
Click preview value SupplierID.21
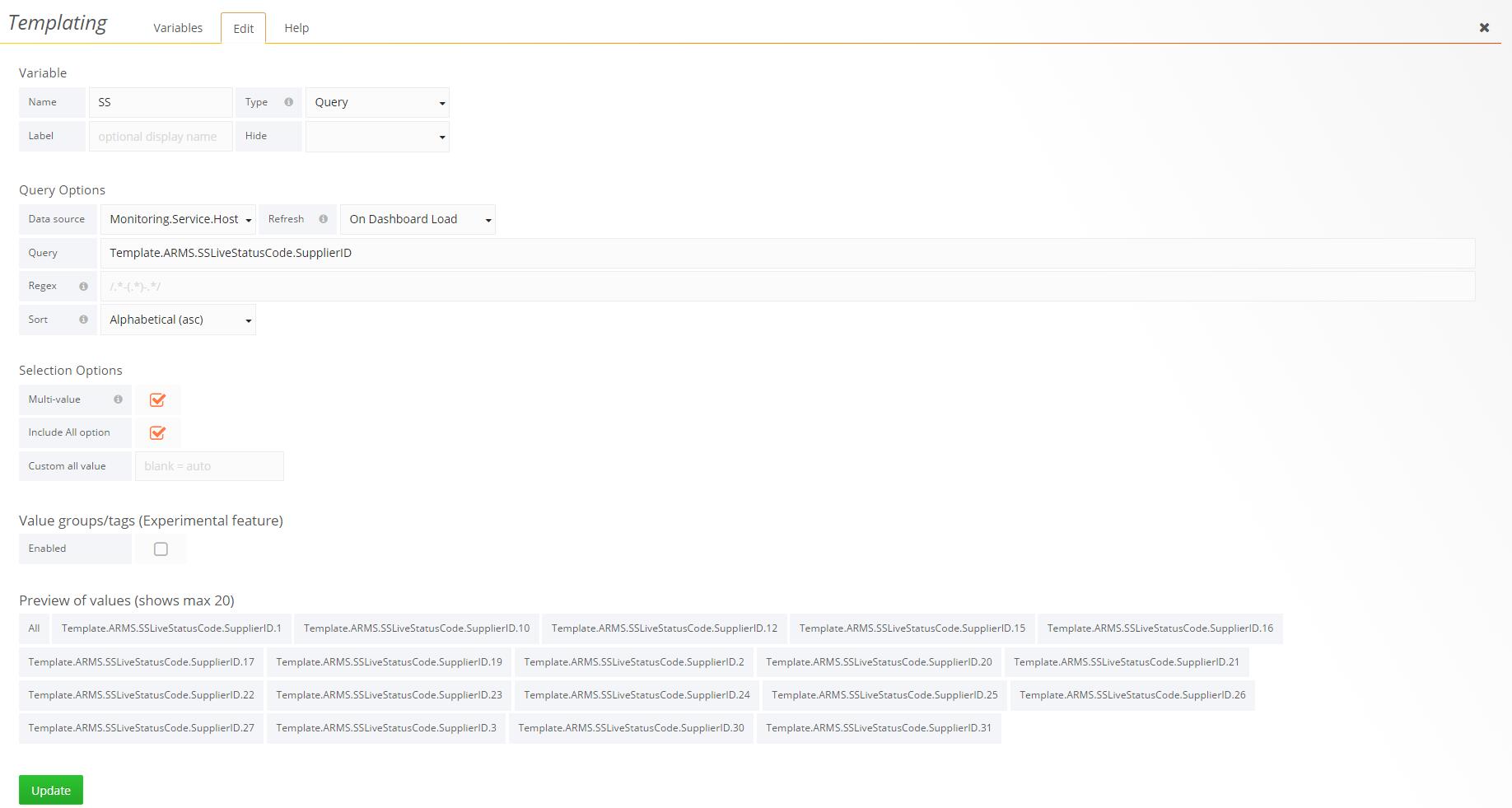pyautogui.click(x=1127, y=662)
